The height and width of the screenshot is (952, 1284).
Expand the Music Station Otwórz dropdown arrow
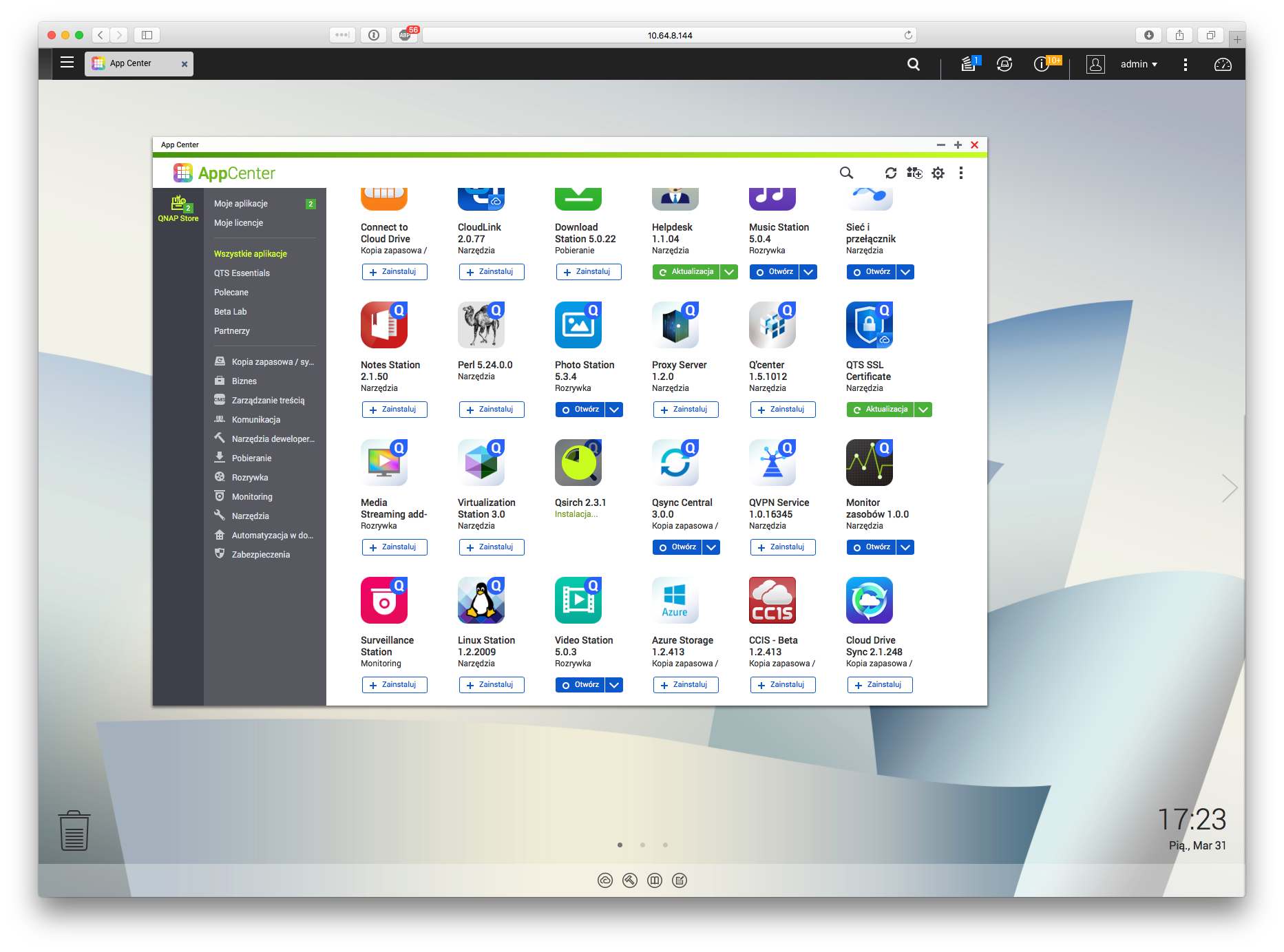pyautogui.click(x=808, y=272)
